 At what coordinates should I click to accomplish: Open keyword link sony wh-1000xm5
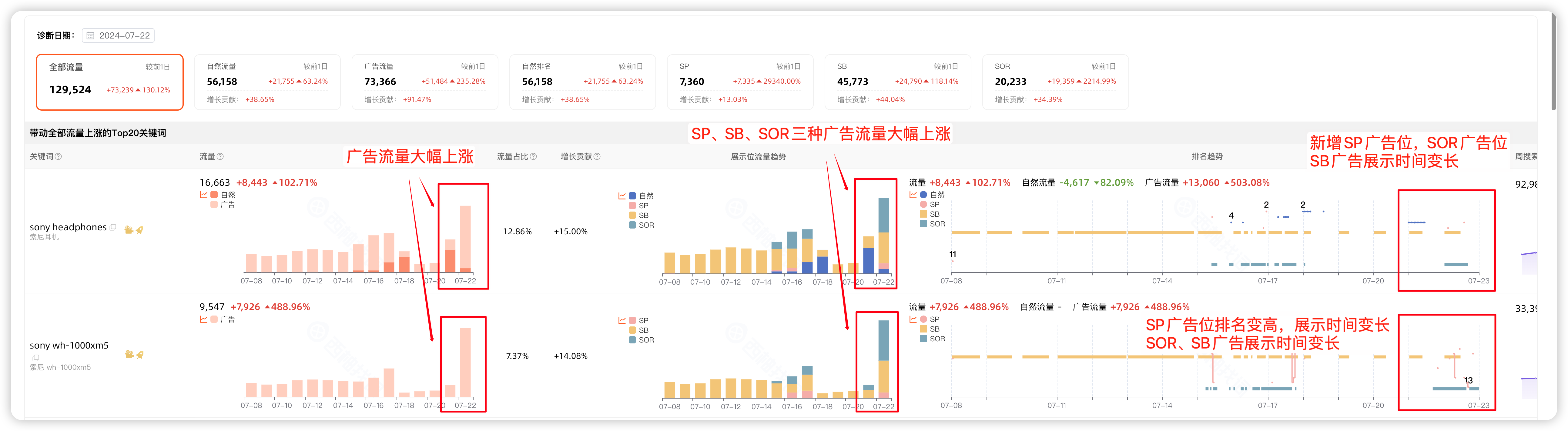[x=69, y=345]
